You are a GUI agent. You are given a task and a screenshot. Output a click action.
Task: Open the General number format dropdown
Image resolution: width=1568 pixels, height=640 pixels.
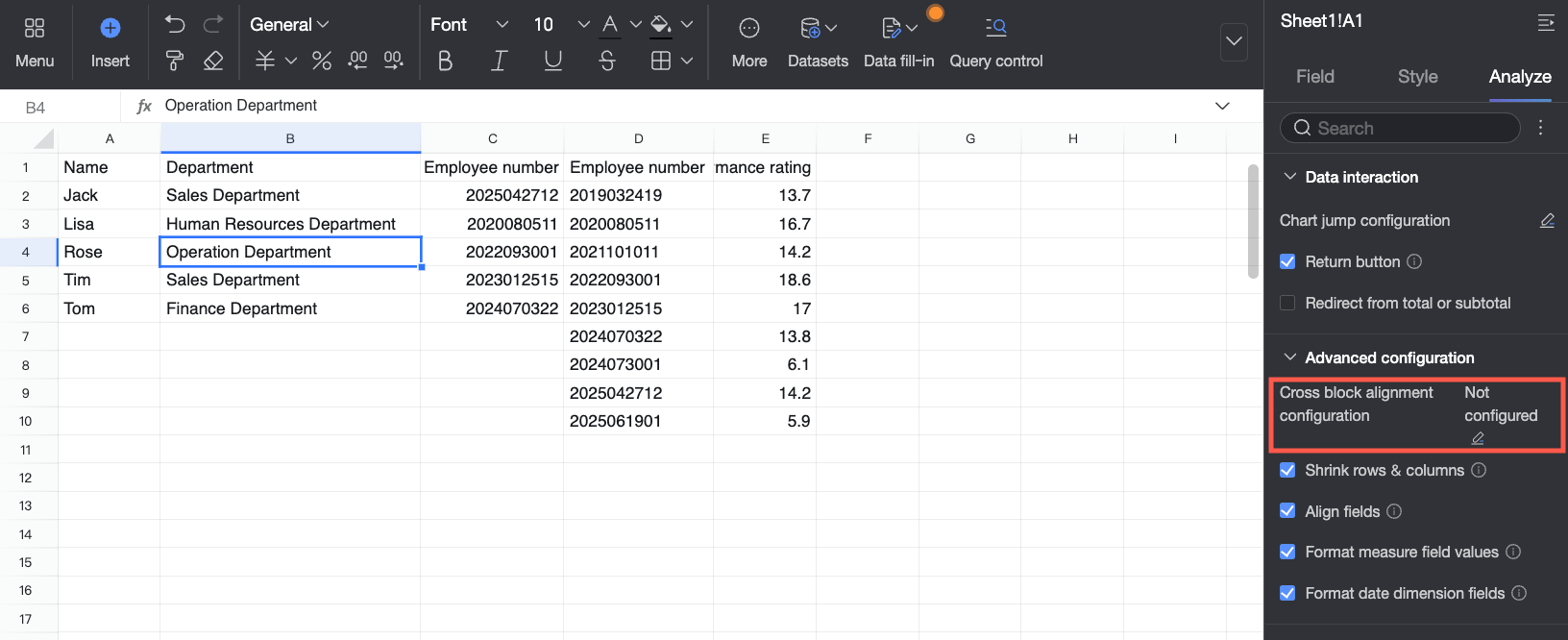tap(288, 24)
